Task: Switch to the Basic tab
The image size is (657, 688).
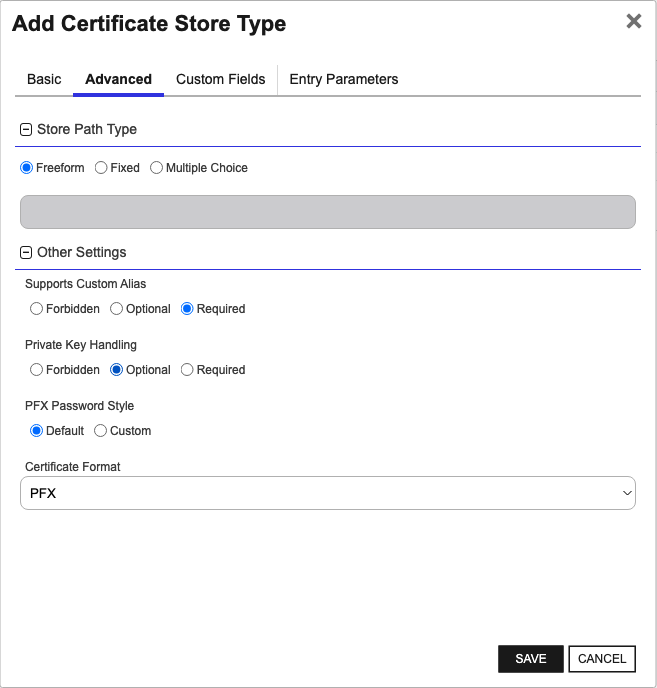Action: point(44,79)
